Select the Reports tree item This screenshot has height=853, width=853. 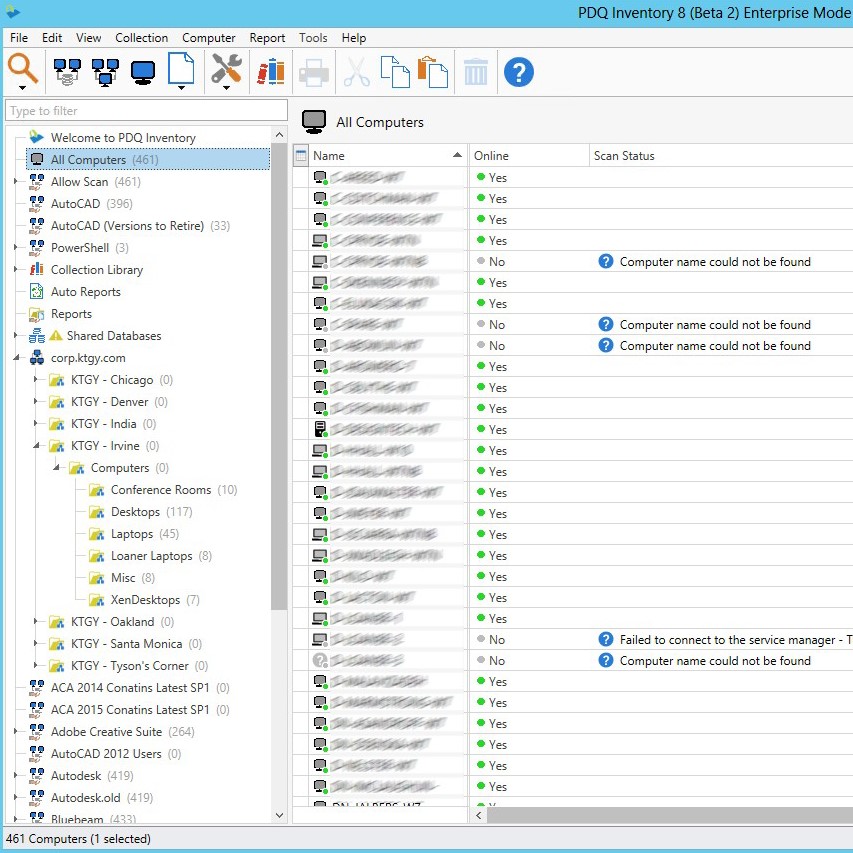click(71, 313)
